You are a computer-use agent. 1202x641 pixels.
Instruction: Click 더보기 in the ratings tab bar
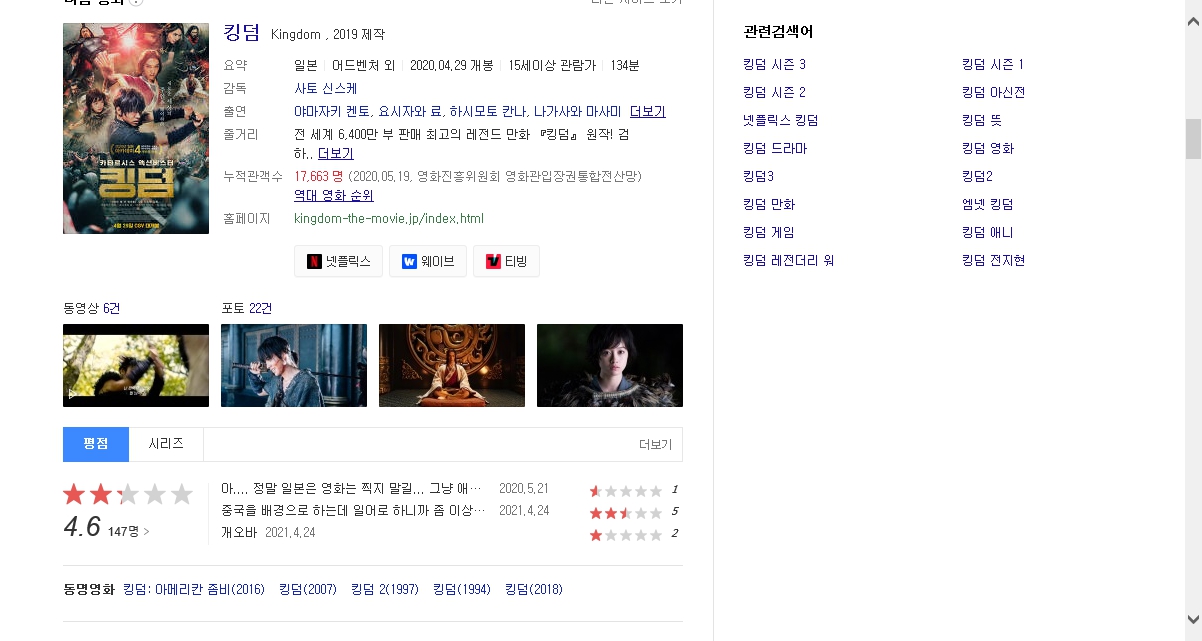click(656, 445)
